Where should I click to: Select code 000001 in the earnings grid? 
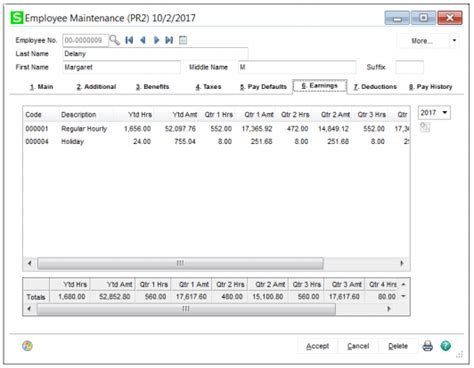(37, 129)
